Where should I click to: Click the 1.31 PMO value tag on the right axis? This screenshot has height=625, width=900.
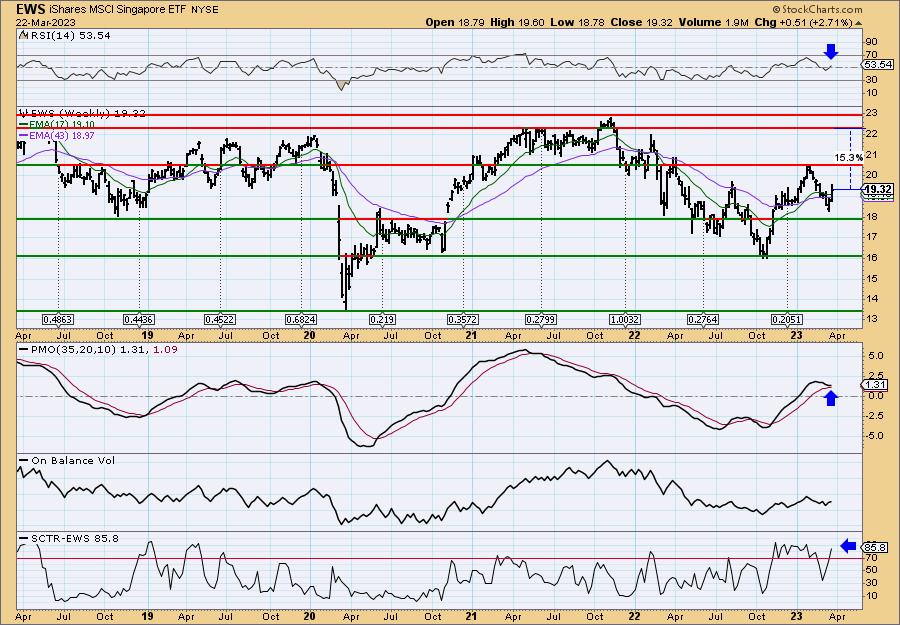pyautogui.click(x=875, y=385)
